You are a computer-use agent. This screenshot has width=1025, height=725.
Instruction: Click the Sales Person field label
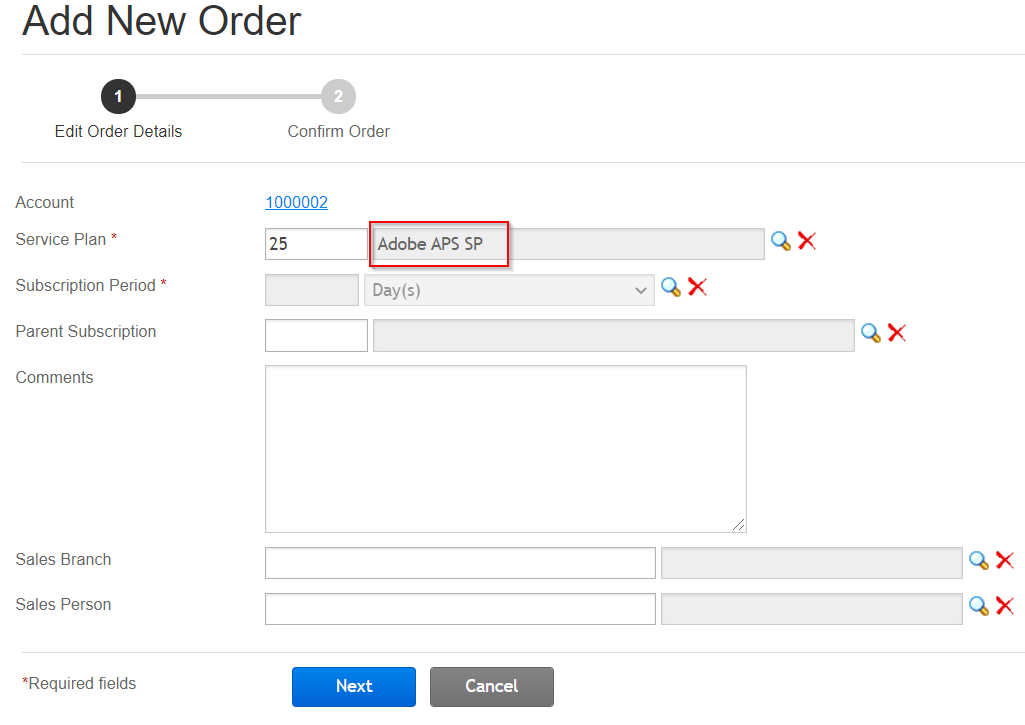click(63, 605)
